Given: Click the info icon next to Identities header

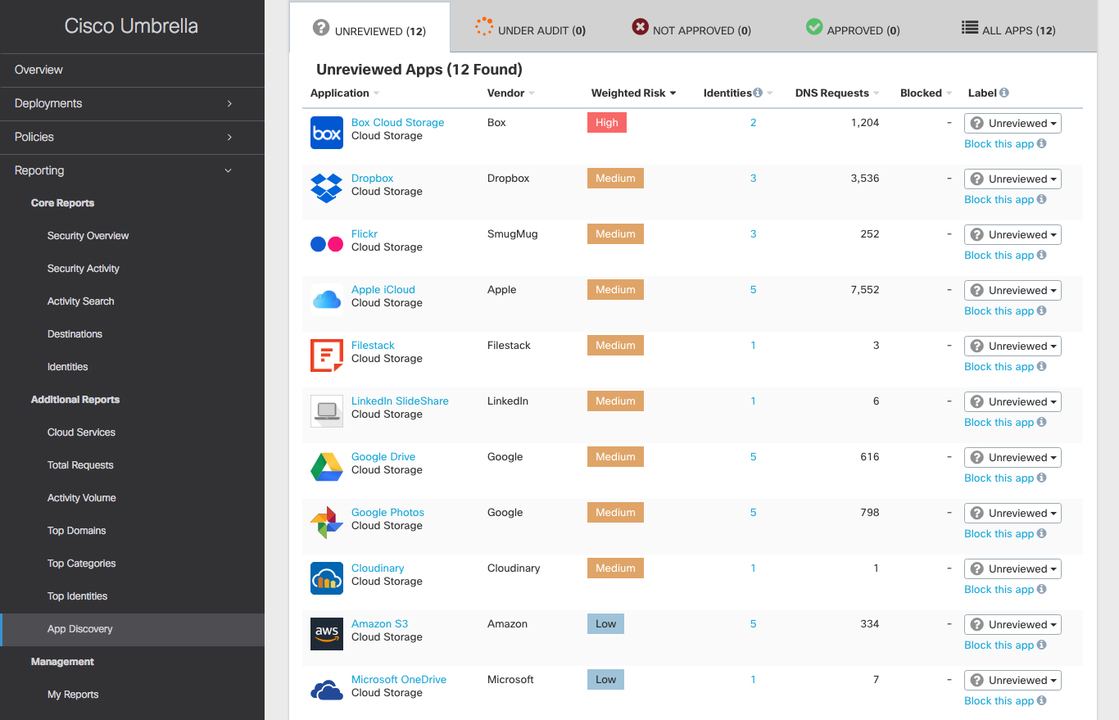Looking at the screenshot, I should tap(758, 93).
